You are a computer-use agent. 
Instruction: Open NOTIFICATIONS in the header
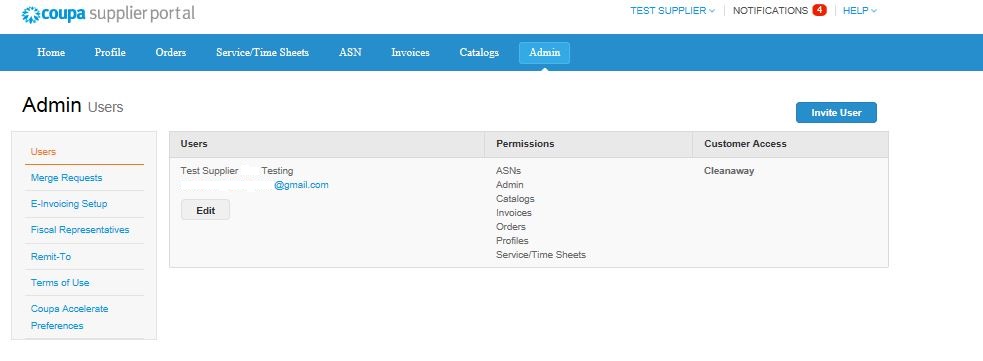pyautogui.click(x=770, y=11)
